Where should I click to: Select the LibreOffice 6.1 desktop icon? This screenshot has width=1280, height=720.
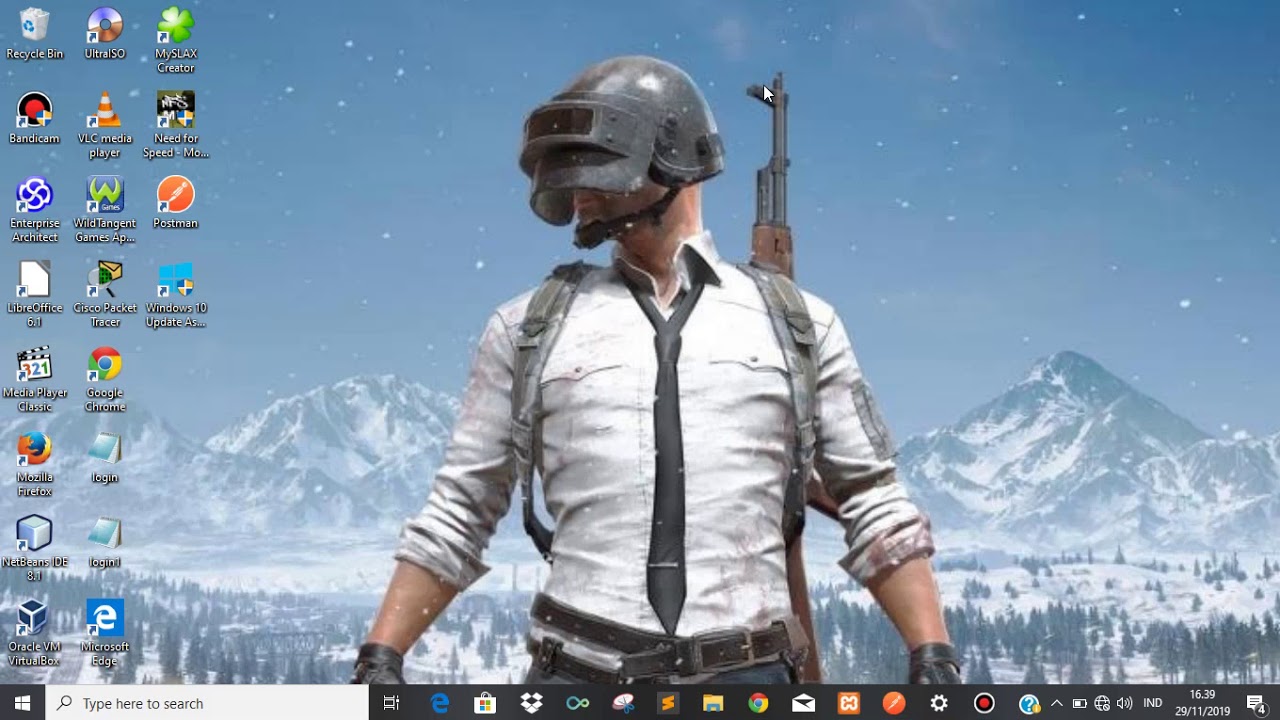pos(34,295)
